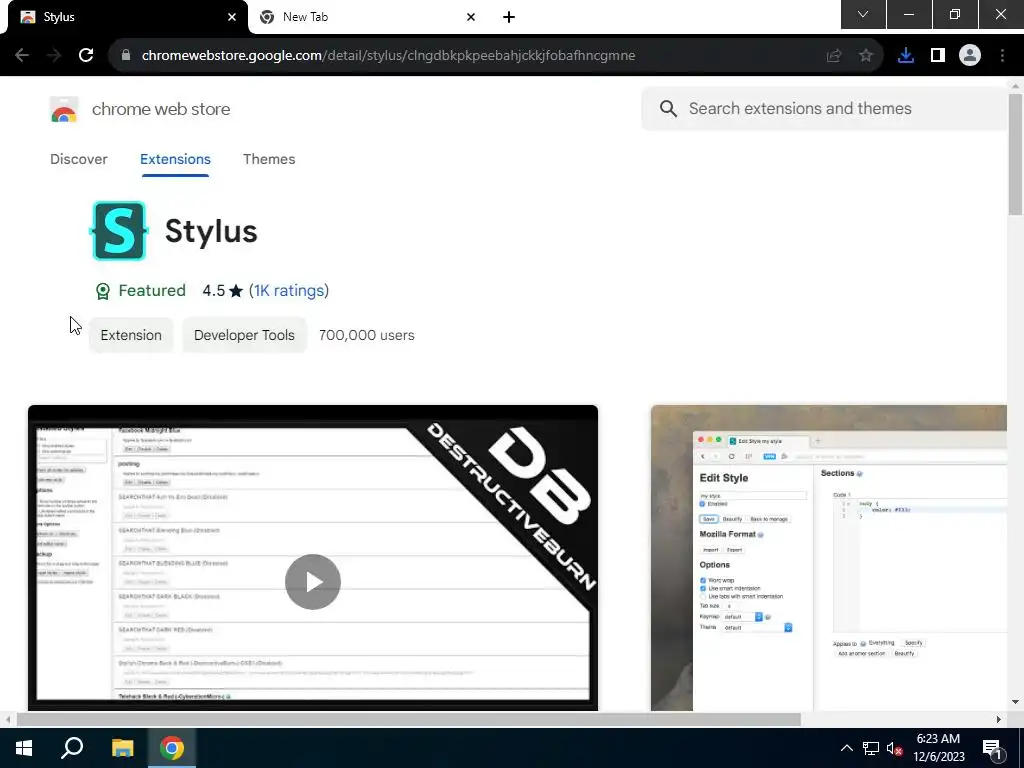Open the Chrome profile avatar
This screenshot has width=1024, height=768.
[x=970, y=56]
